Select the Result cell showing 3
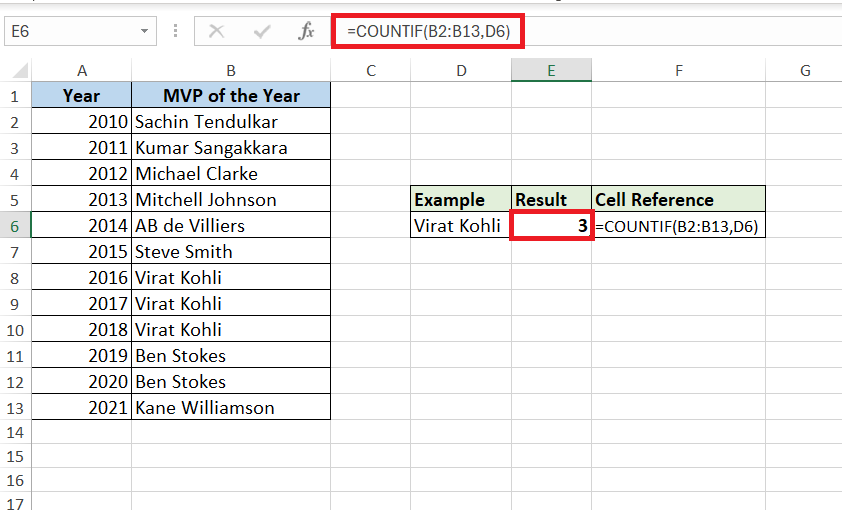Viewport: 842px width, 510px height. 551,225
